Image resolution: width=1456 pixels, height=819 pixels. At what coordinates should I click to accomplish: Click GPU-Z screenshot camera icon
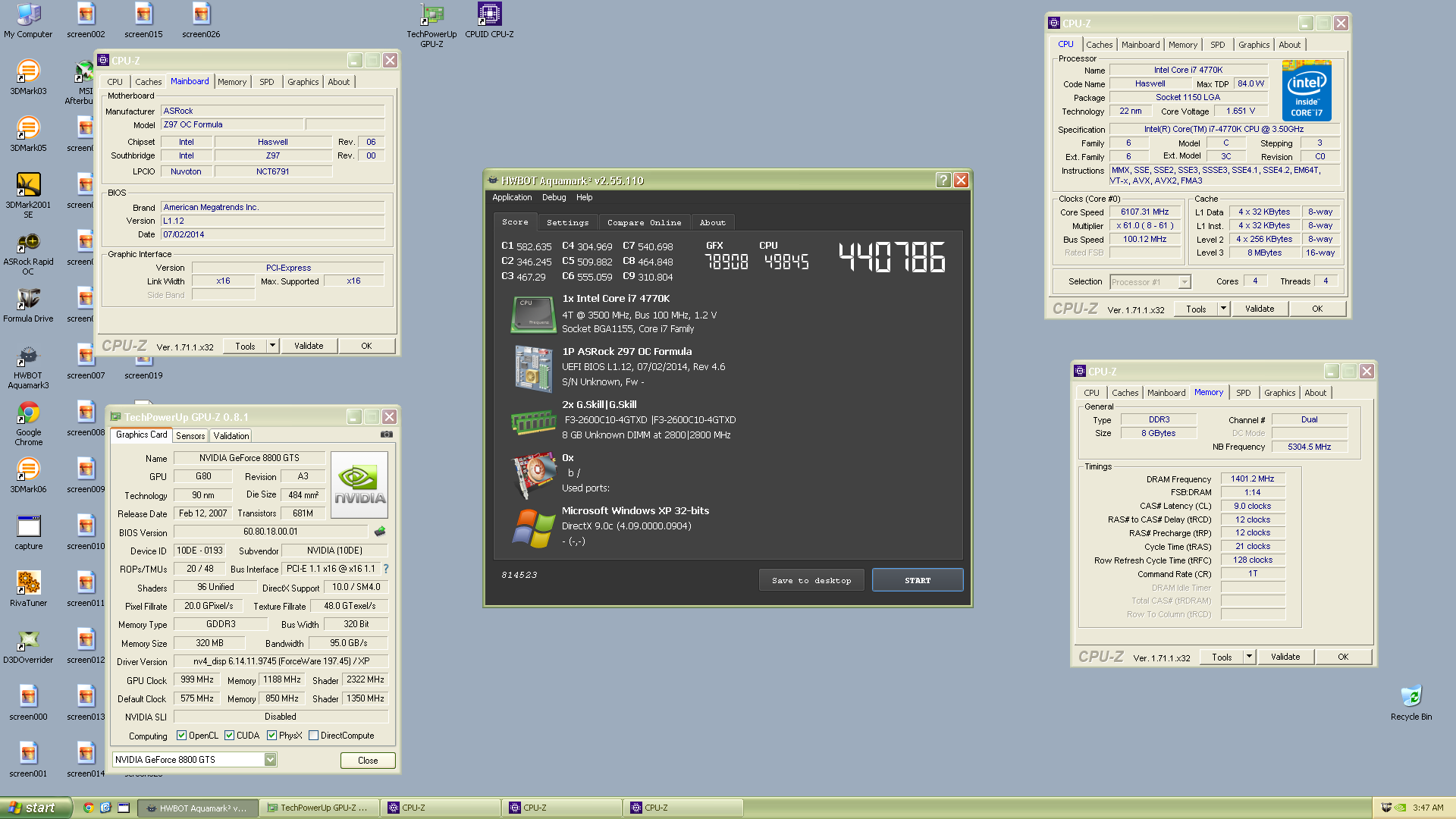[x=387, y=435]
